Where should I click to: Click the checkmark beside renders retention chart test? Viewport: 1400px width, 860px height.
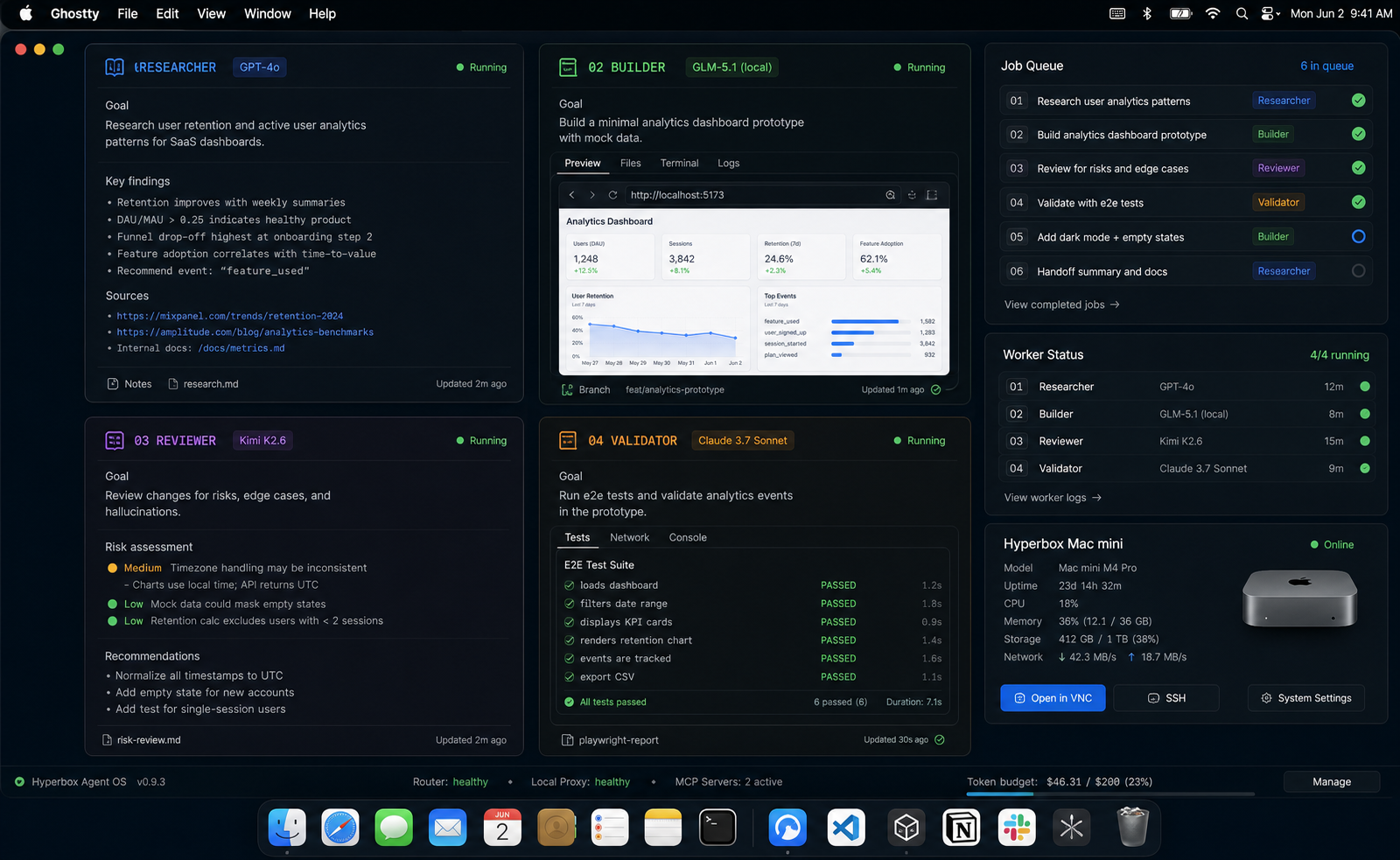[x=570, y=640]
